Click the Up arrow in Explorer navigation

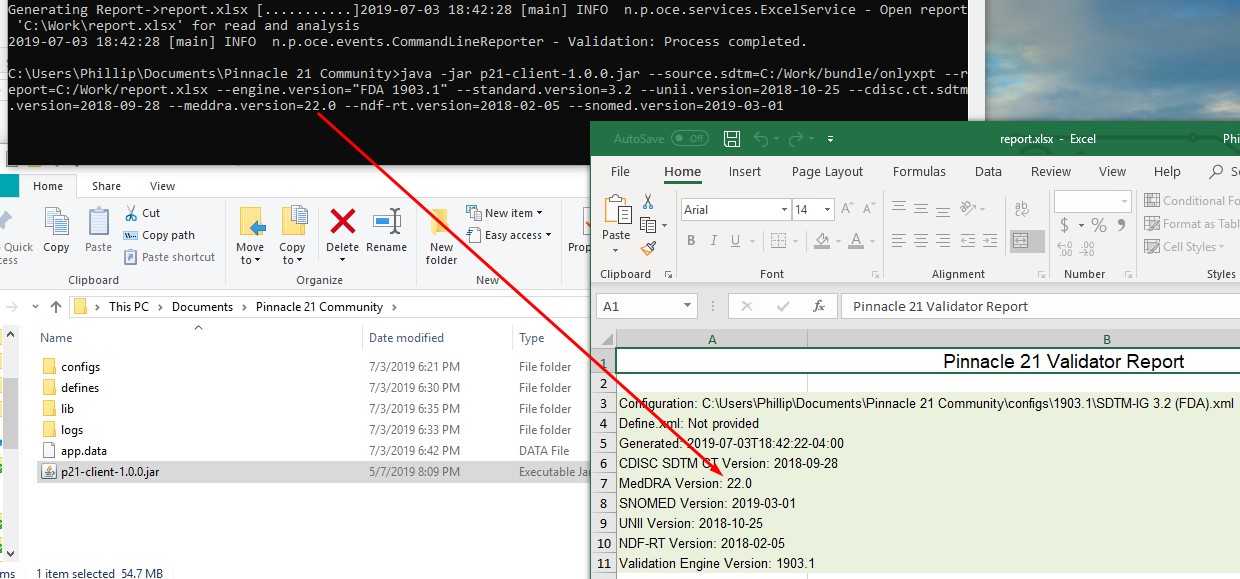pyautogui.click(x=55, y=307)
